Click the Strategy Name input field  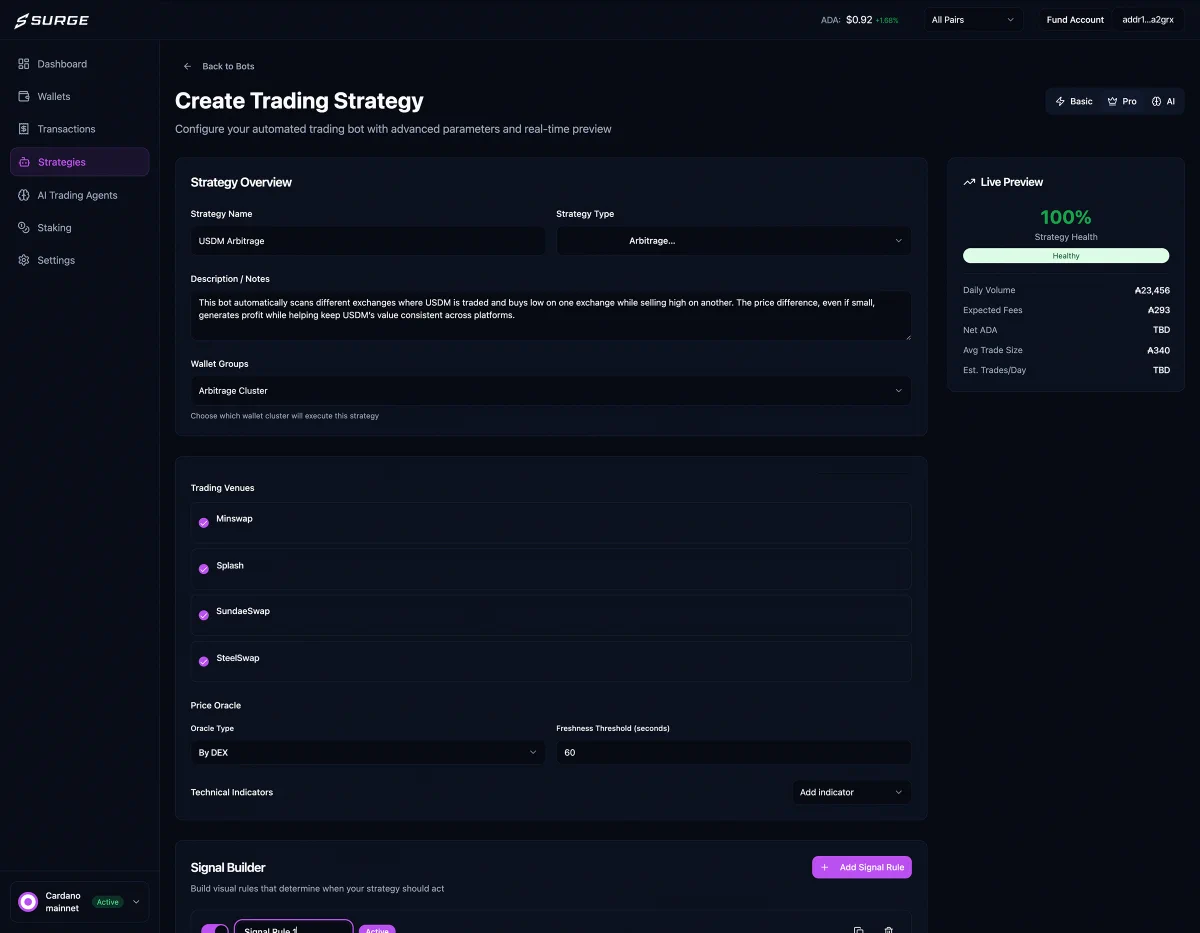coord(368,241)
